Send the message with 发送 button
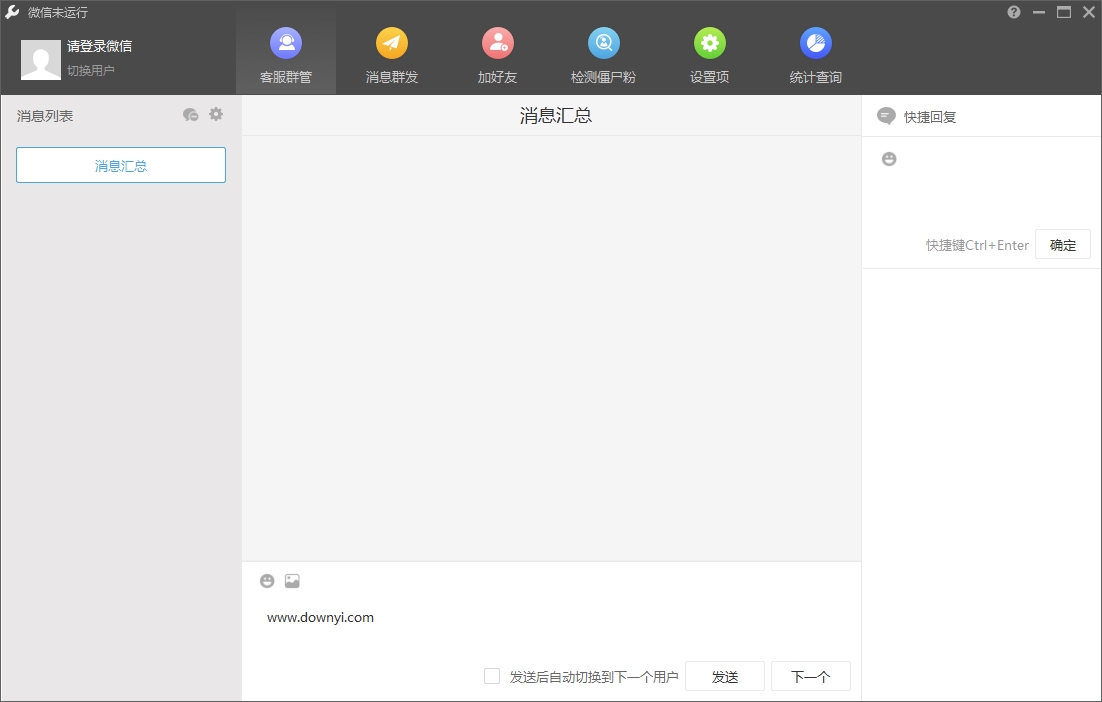The height and width of the screenshot is (702, 1102). click(724, 676)
